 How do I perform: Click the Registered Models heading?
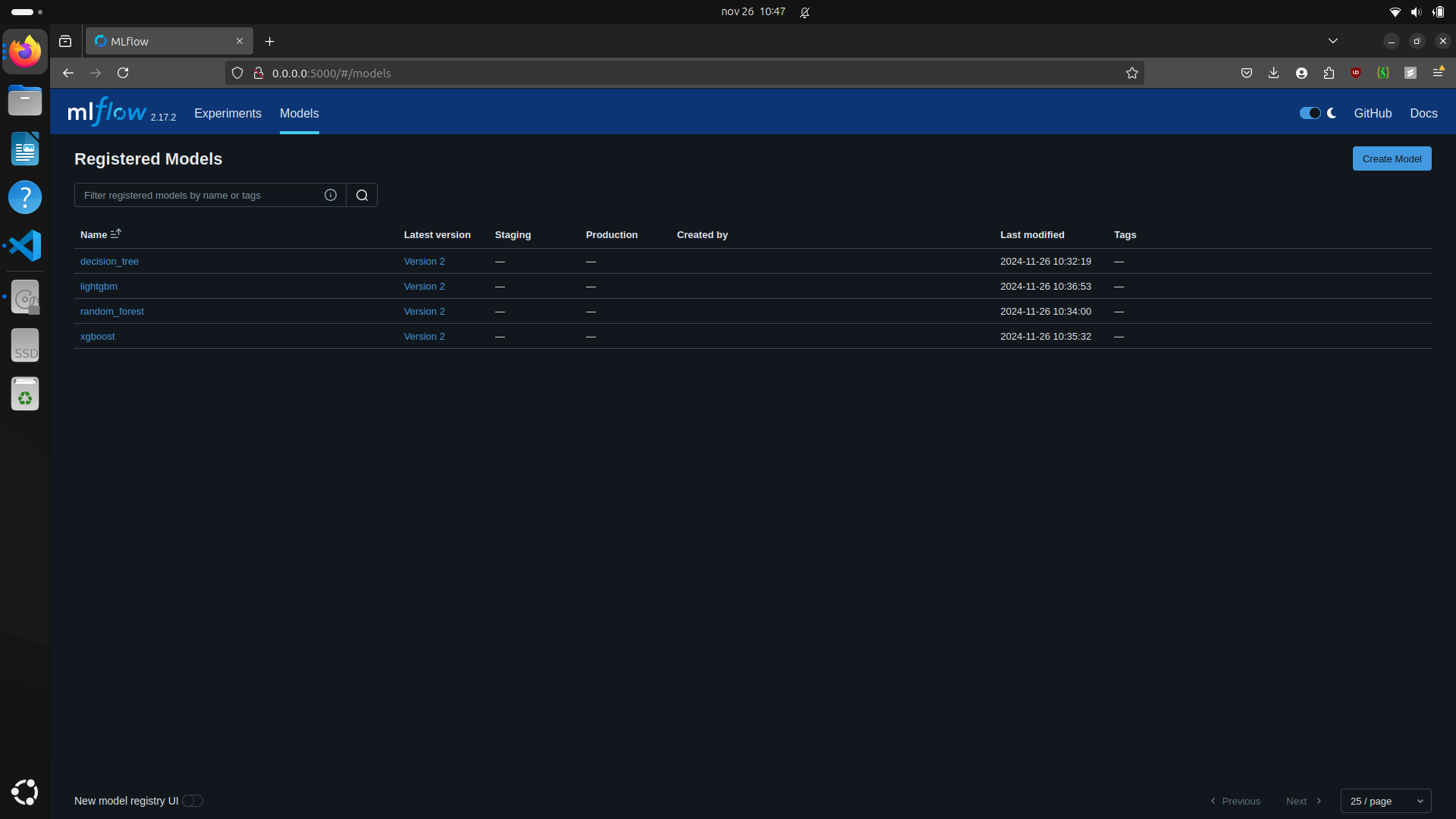click(149, 158)
